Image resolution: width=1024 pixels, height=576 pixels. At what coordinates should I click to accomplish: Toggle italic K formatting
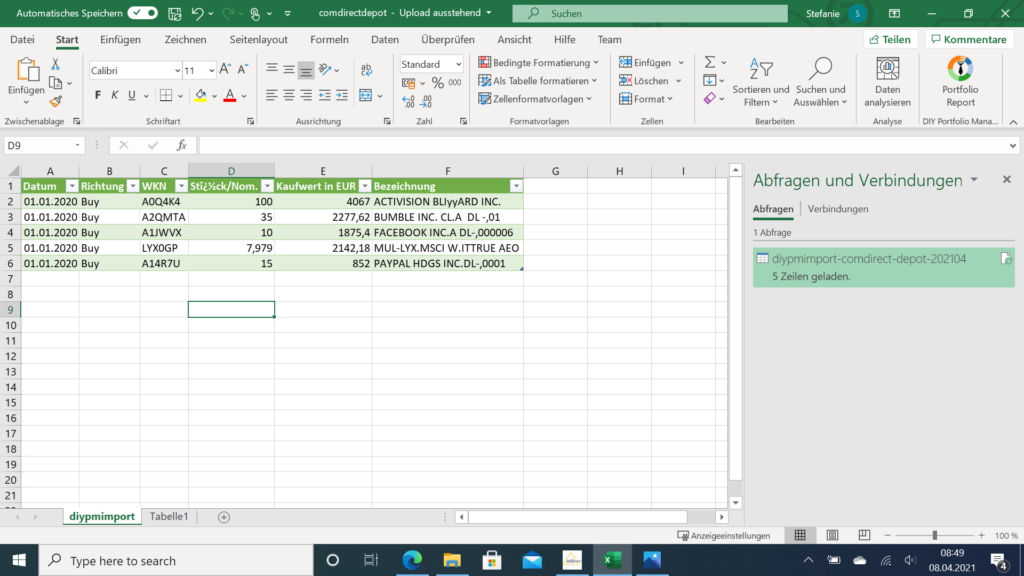(114, 95)
